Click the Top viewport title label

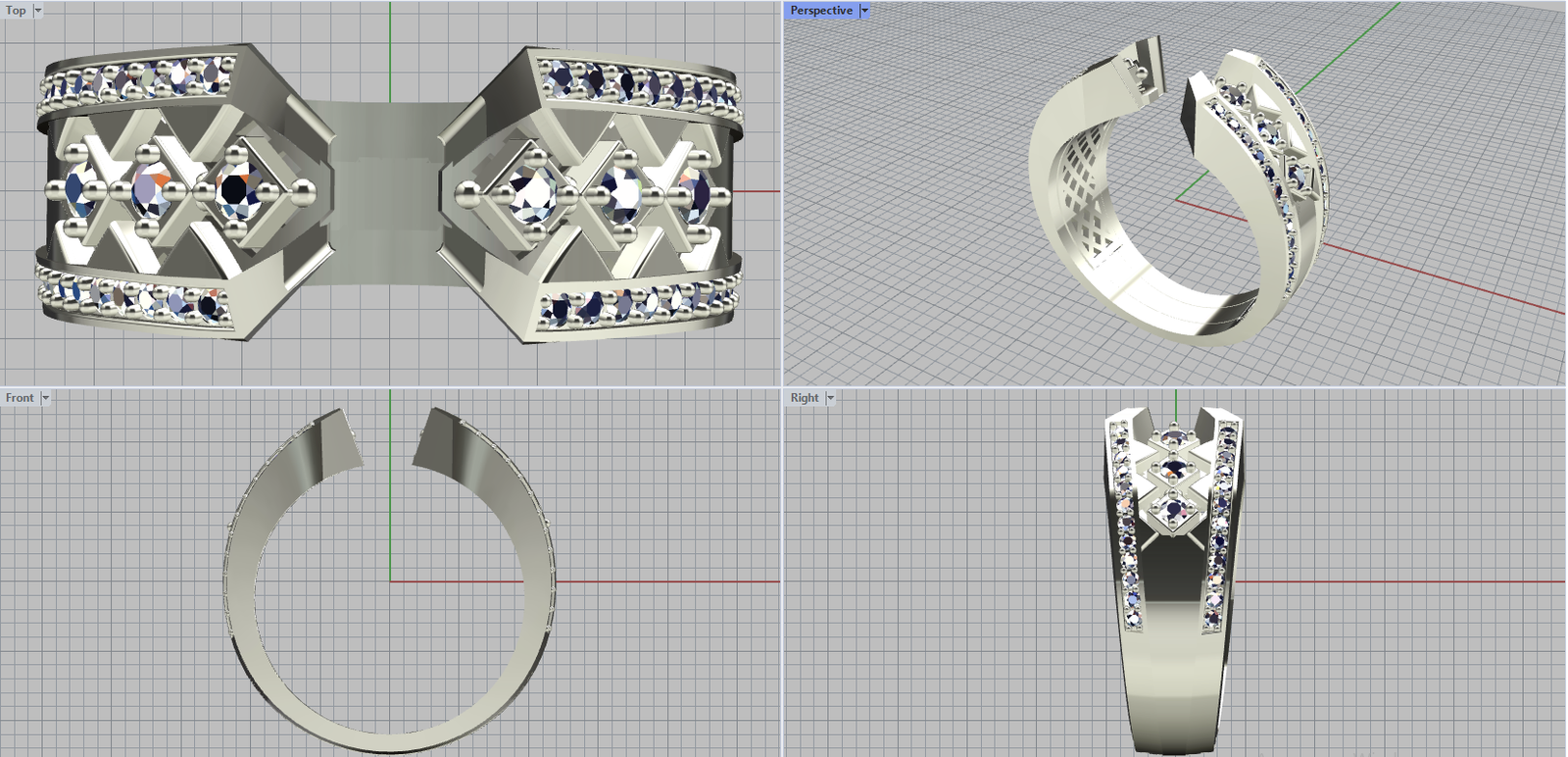point(16,11)
